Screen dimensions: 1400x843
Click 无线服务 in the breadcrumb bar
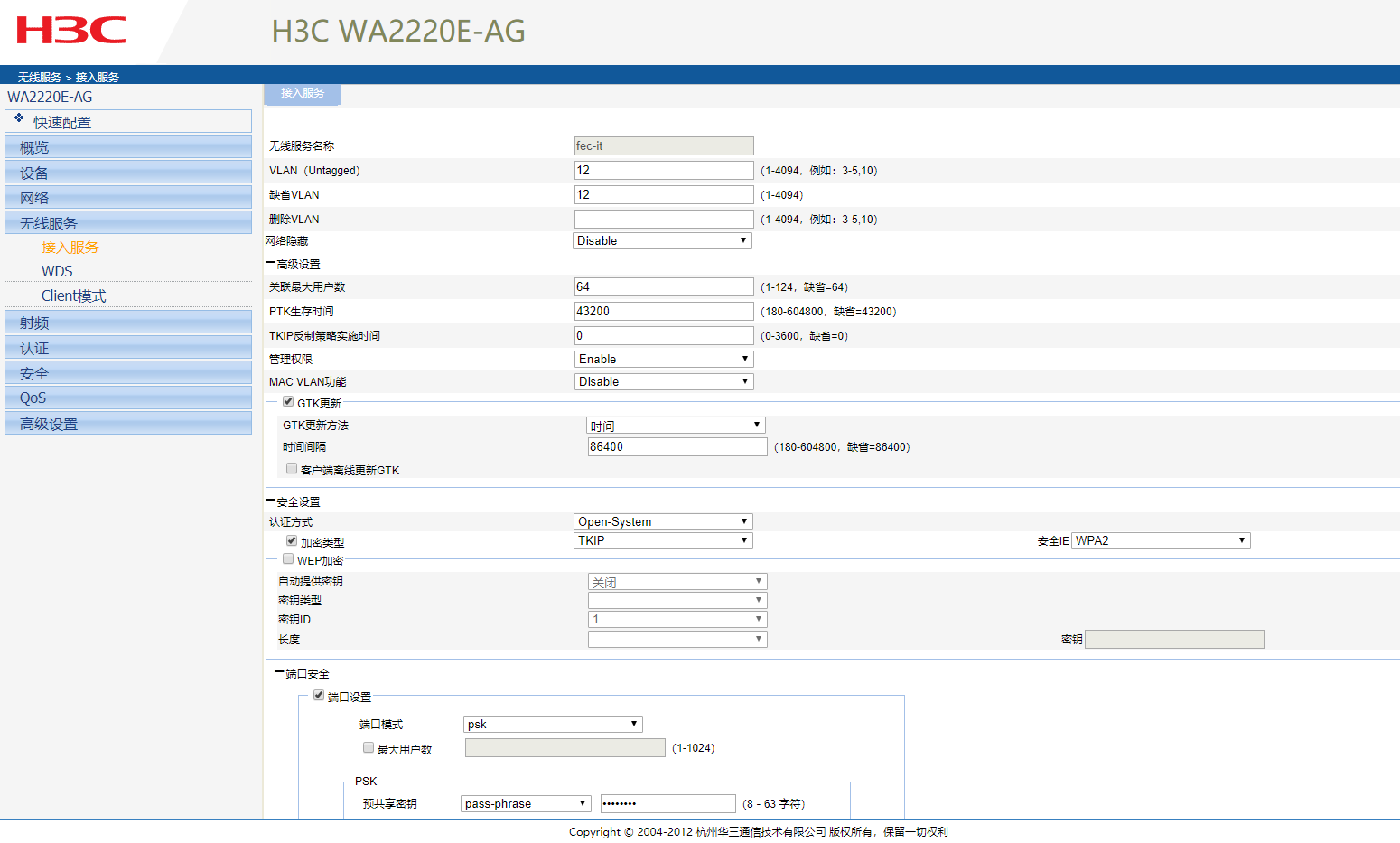[x=40, y=77]
